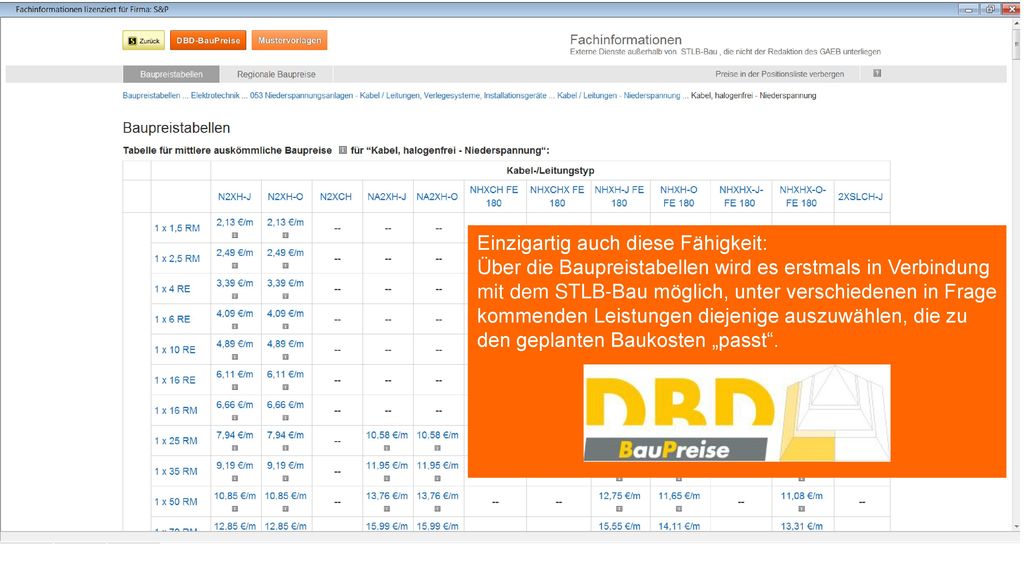
Task: Open 053 Niederspannungsanlagen breadcrumb link
Action: [x=398, y=95]
